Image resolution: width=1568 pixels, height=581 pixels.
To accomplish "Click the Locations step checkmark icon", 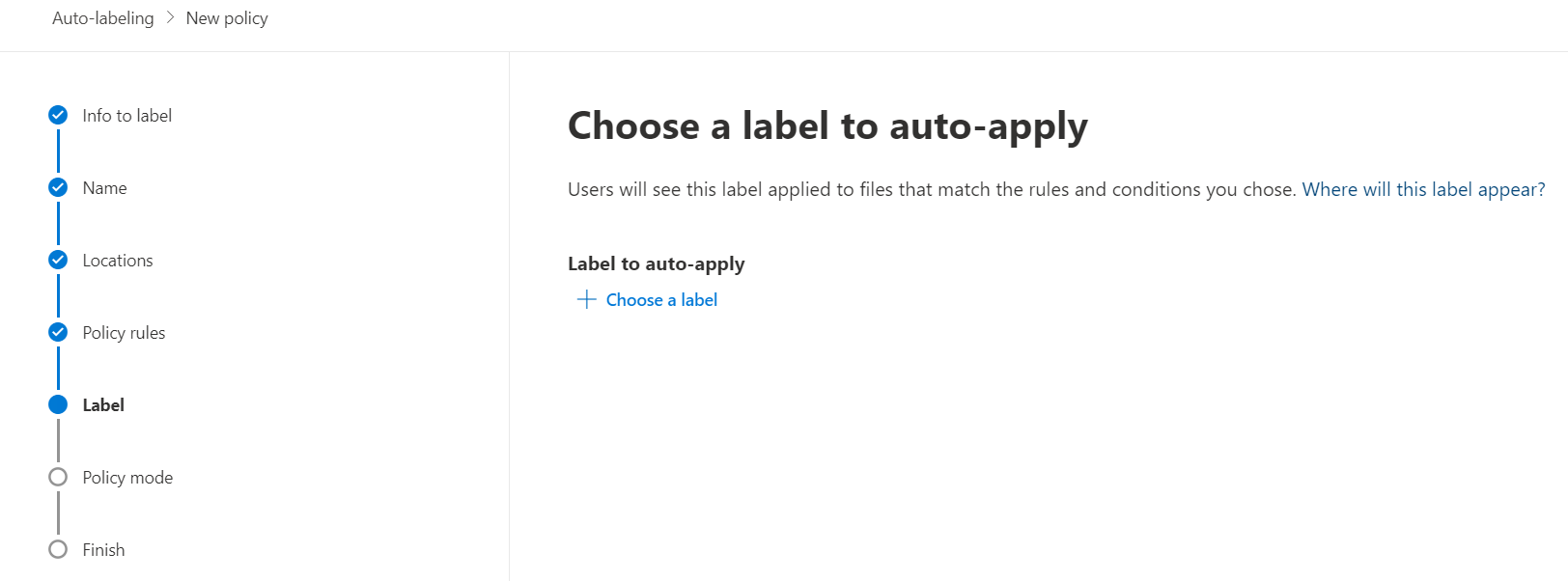I will click(58, 260).
